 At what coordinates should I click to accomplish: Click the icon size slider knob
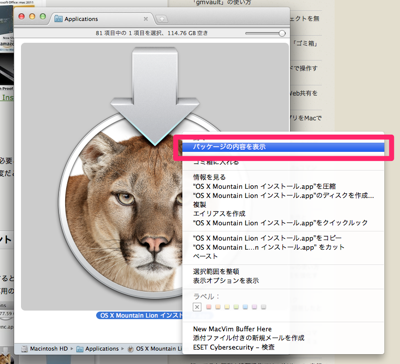pos(282,33)
